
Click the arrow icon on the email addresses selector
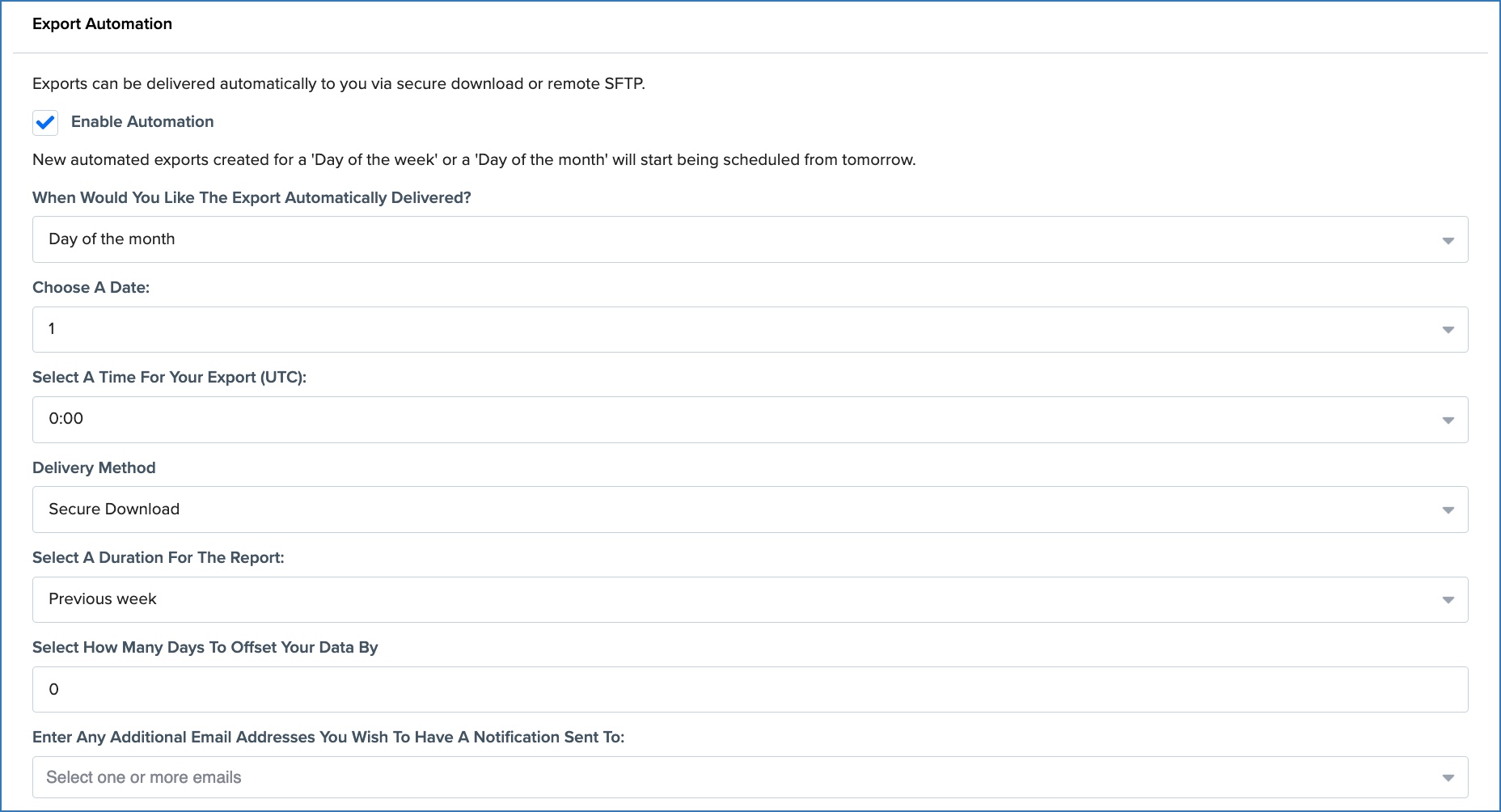1448,778
